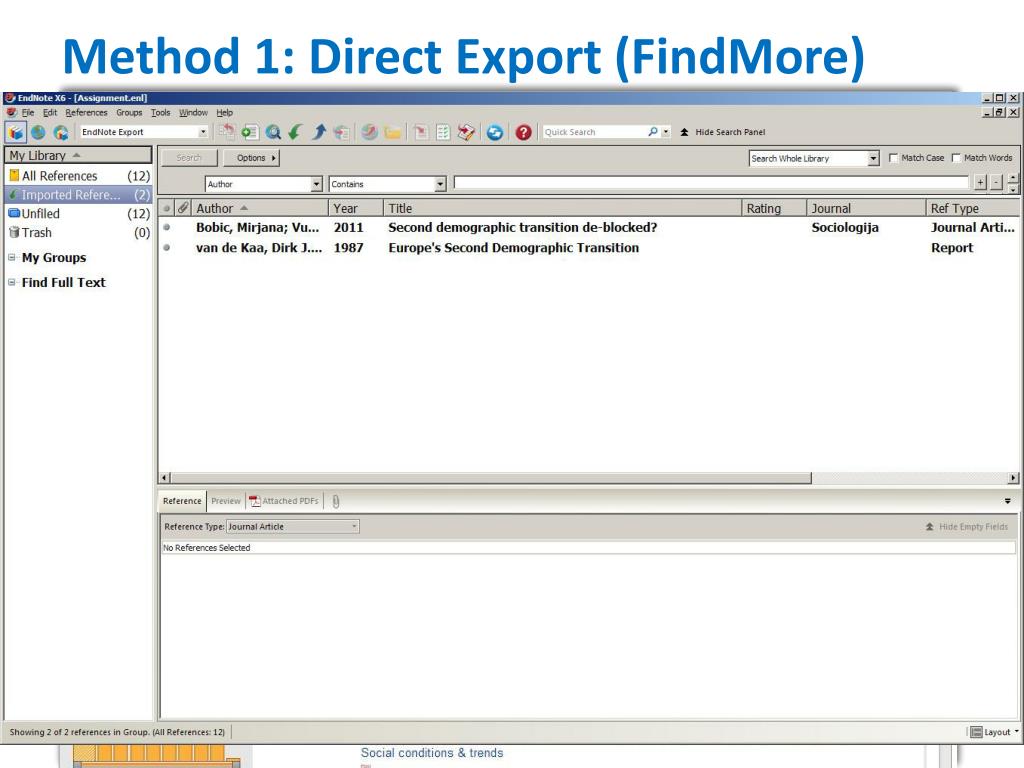
Task: Switch to the Attached PDFs tab
Action: coord(284,501)
